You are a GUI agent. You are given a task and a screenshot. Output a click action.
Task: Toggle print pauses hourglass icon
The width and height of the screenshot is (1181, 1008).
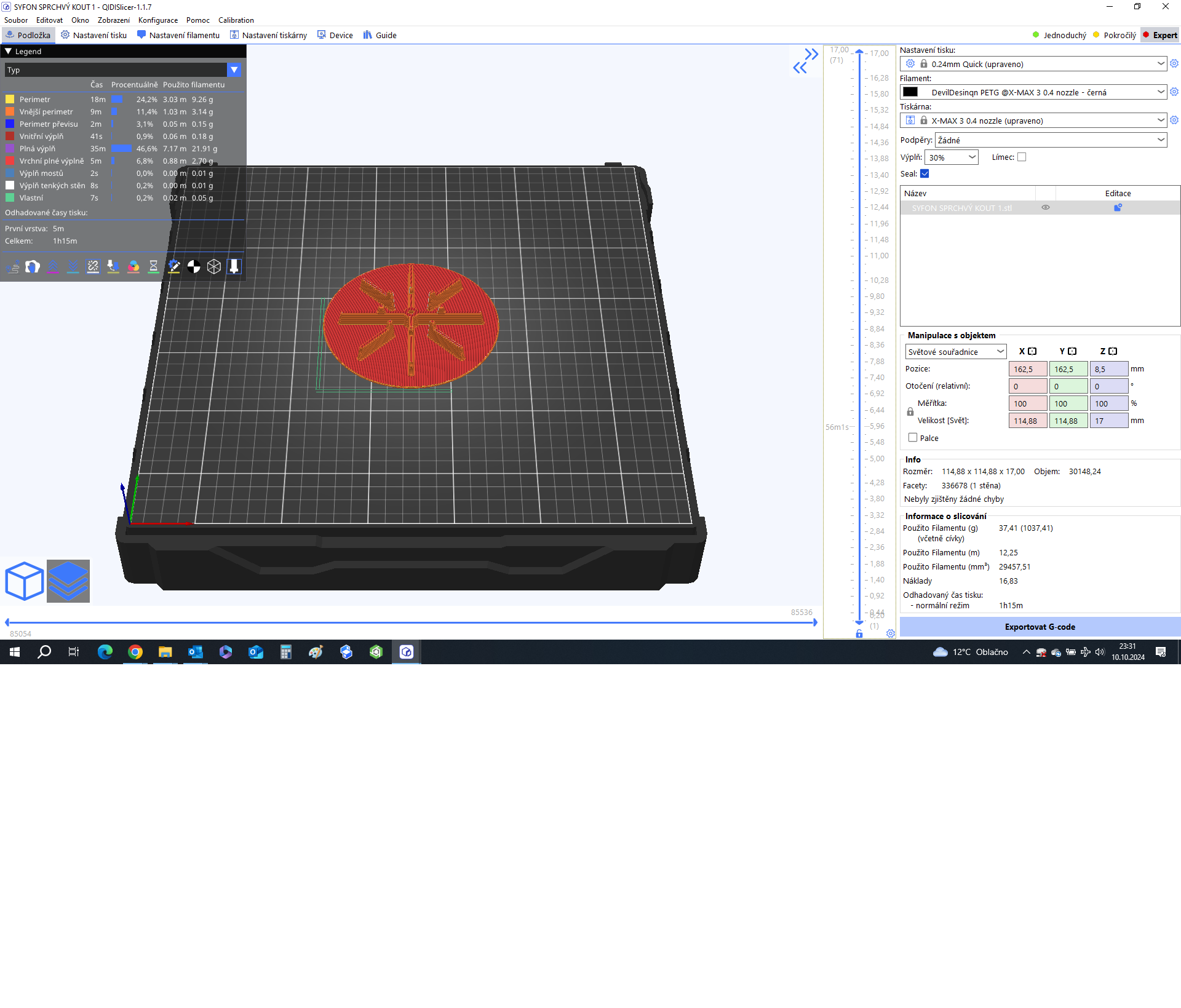[x=154, y=267]
